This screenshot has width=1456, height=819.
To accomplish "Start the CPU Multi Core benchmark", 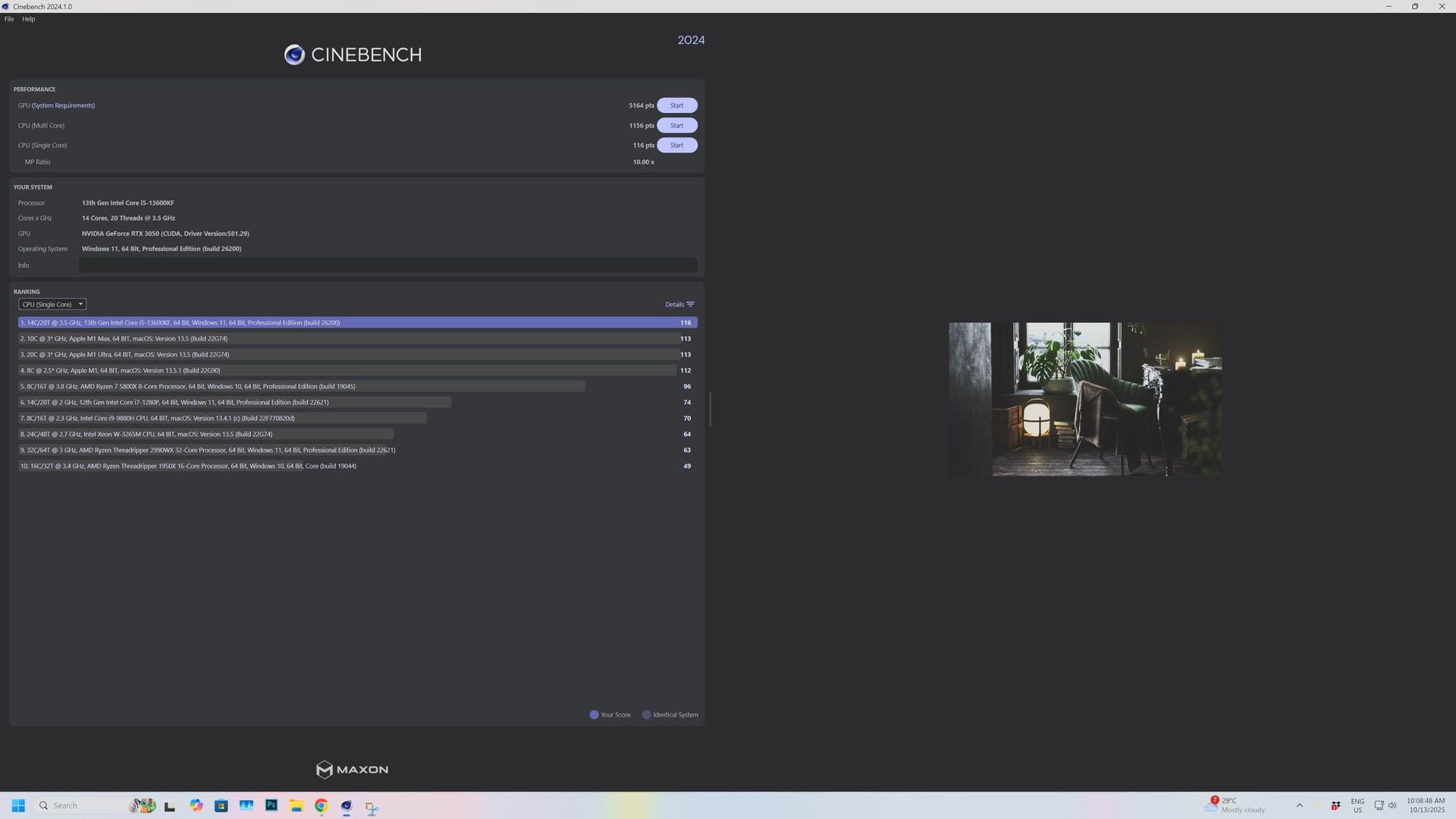I will tap(676, 125).
